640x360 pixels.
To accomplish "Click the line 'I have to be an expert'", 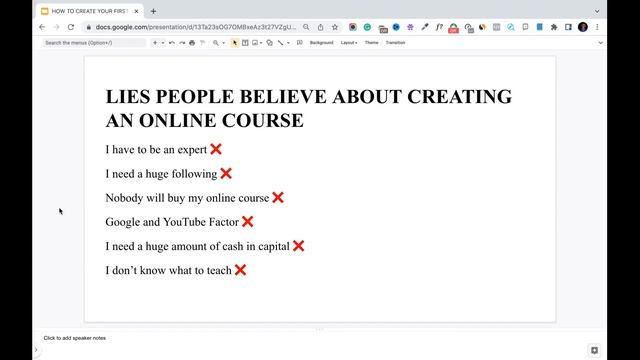I will 156,149.
